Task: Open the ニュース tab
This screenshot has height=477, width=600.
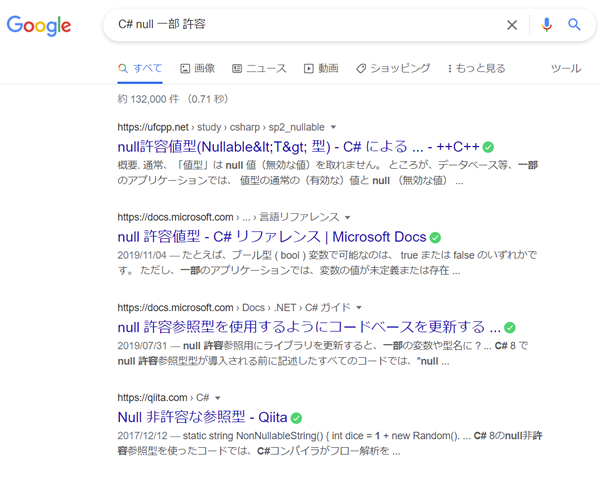Action: point(259,68)
